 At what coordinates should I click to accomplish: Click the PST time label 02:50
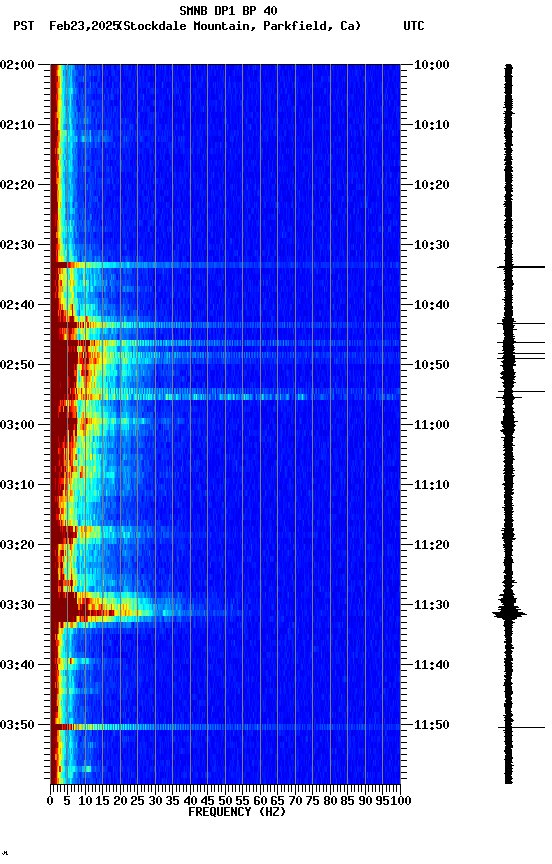tap(17, 365)
